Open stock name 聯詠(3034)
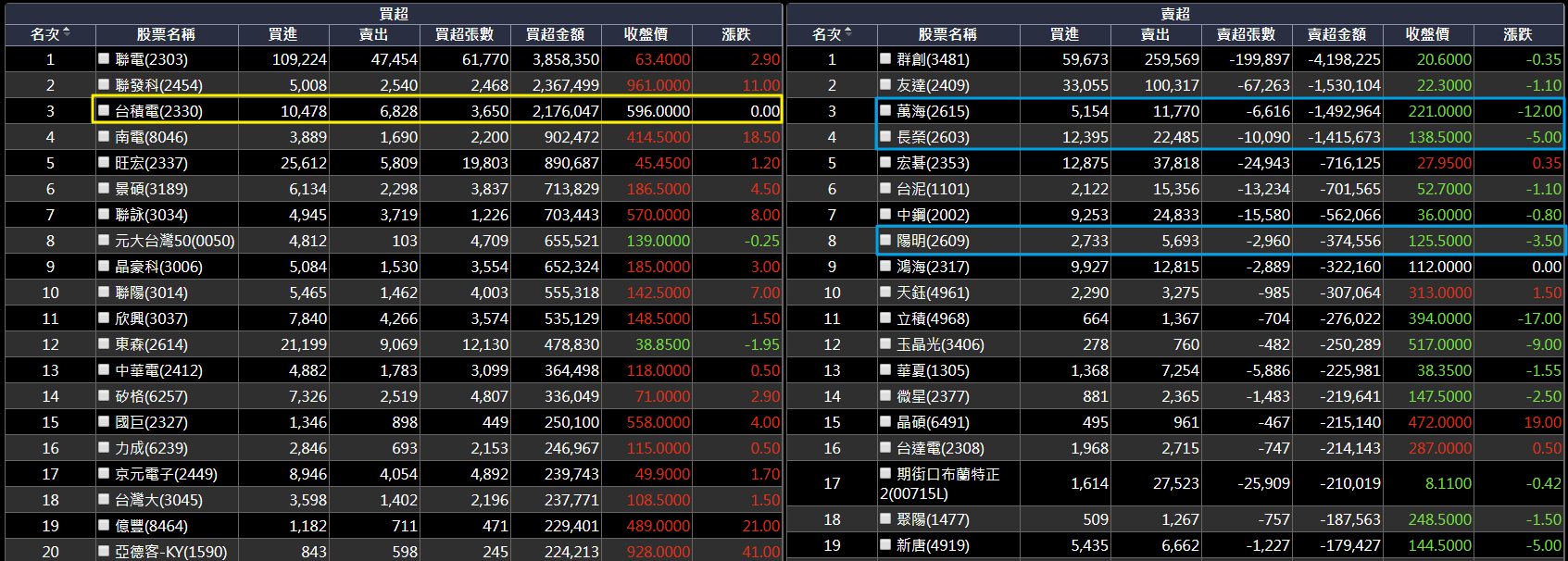This screenshot has height=561, width=1568. (151, 215)
